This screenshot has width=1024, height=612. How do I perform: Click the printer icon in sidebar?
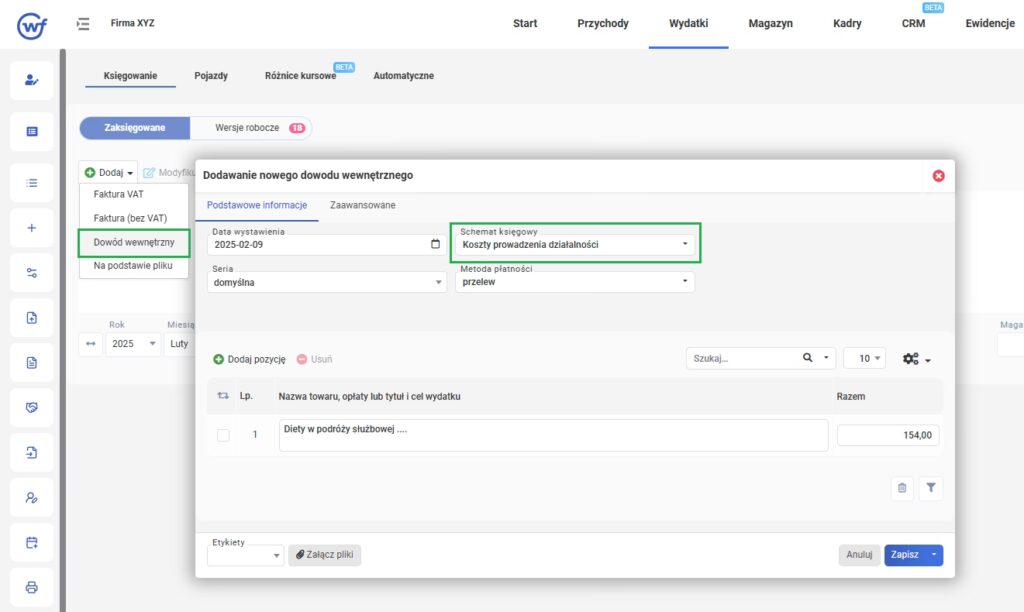coord(31,587)
